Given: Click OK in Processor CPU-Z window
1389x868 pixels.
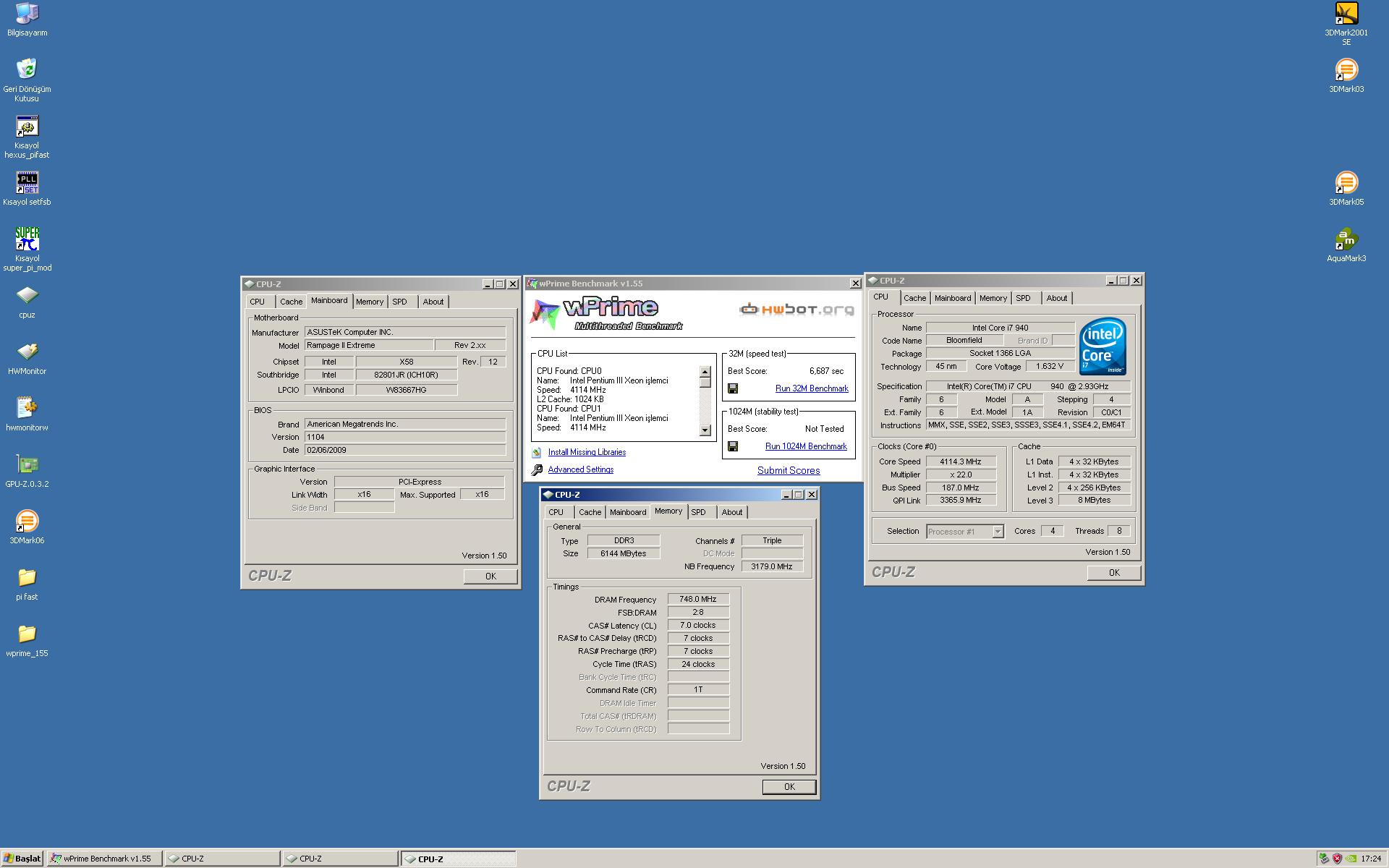Looking at the screenshot, I should coord(1114,573).
